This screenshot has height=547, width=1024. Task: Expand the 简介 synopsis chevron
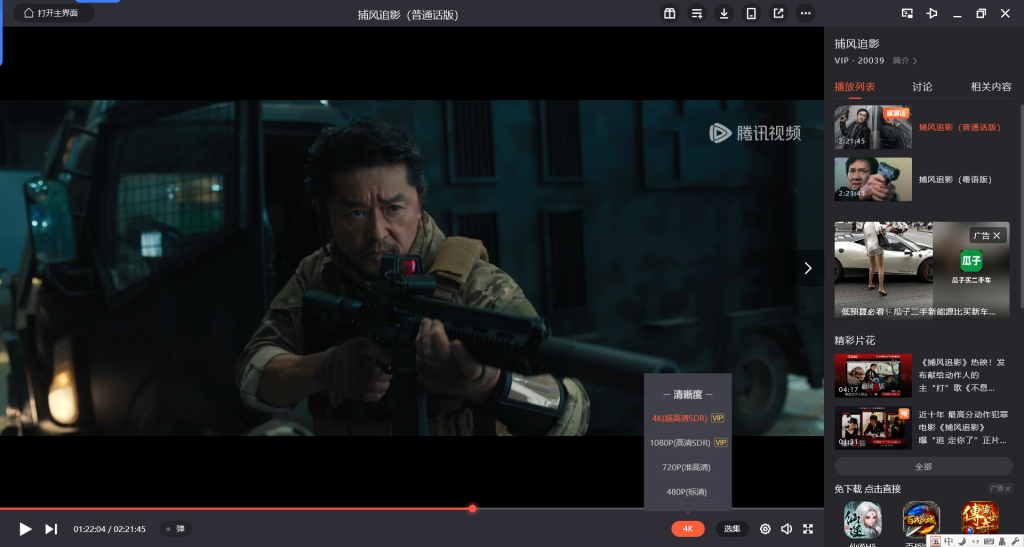[906, 61]
